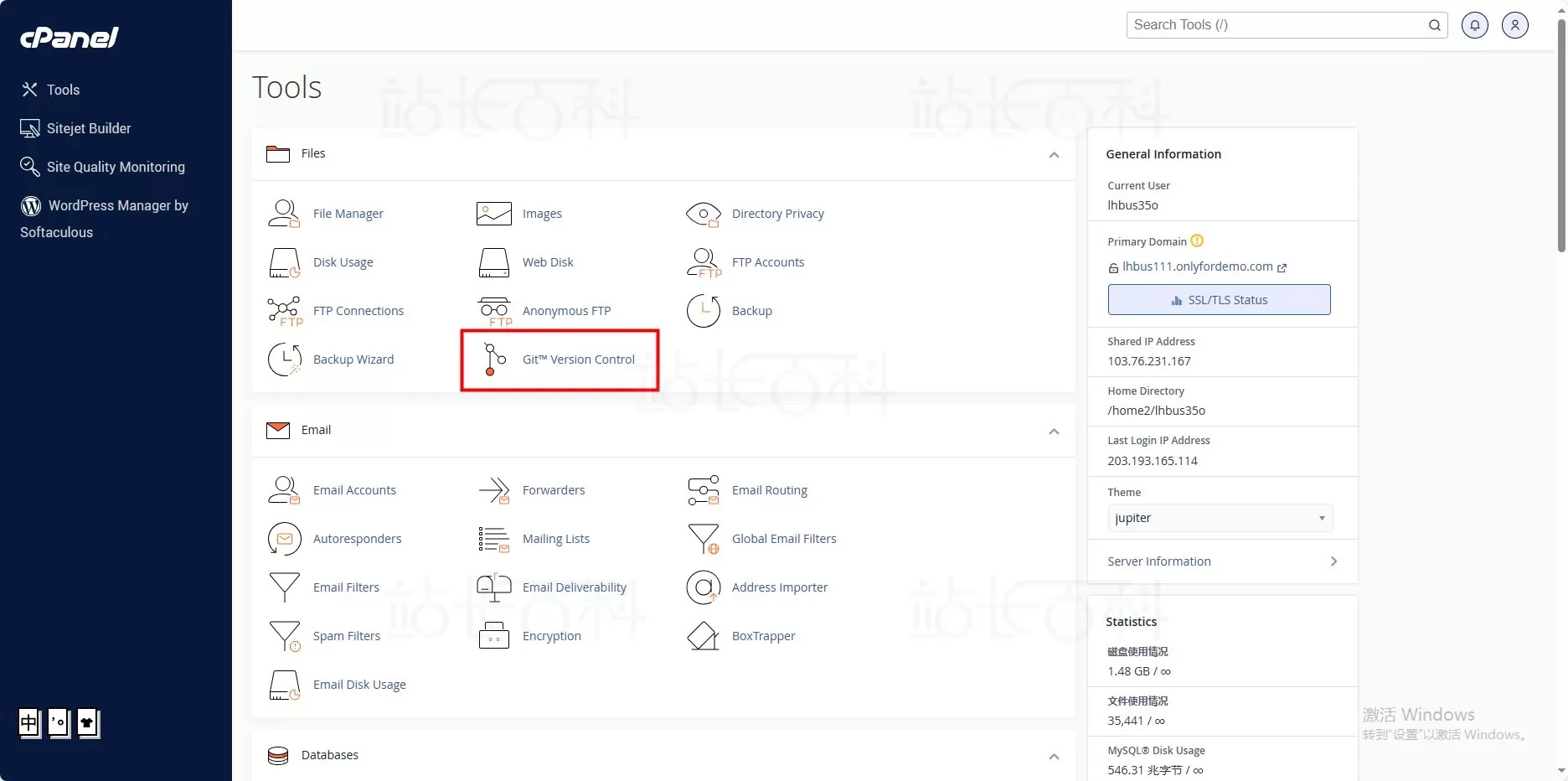Collapse the Files section
This screenshot has width=1568, height=781.
pyautogui.click(x=1054, y=155)
